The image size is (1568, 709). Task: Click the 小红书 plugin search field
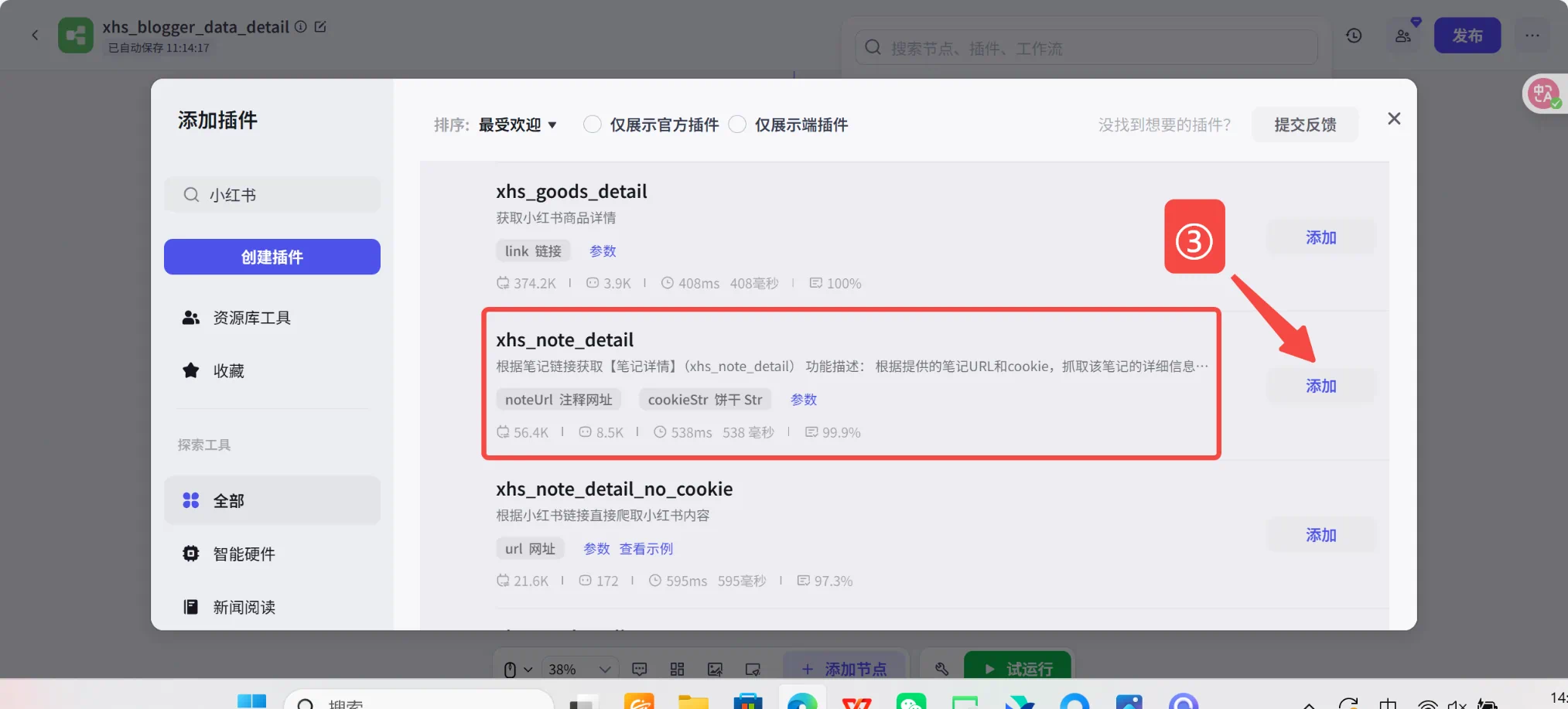(x=272, y=195)
